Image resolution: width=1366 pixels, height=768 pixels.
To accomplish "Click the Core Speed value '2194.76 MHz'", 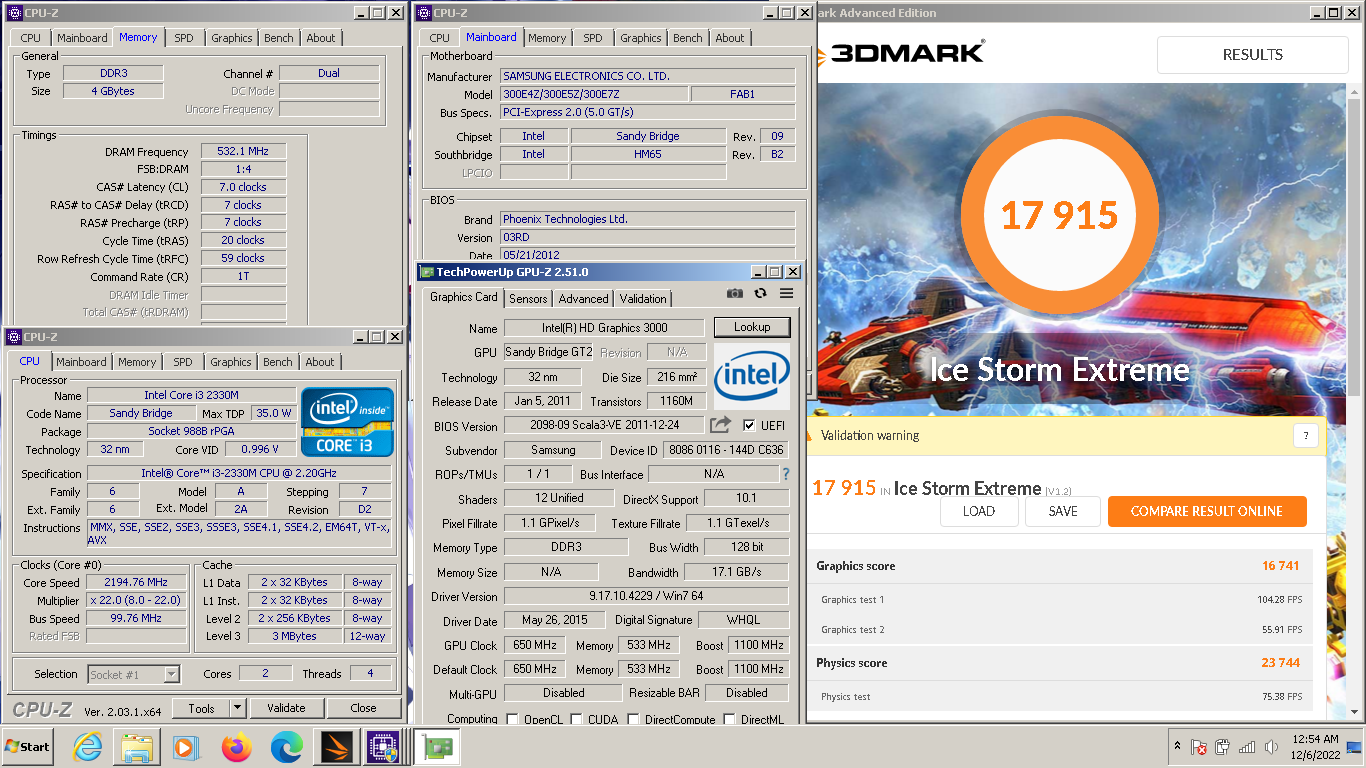I will coord(137,582).
